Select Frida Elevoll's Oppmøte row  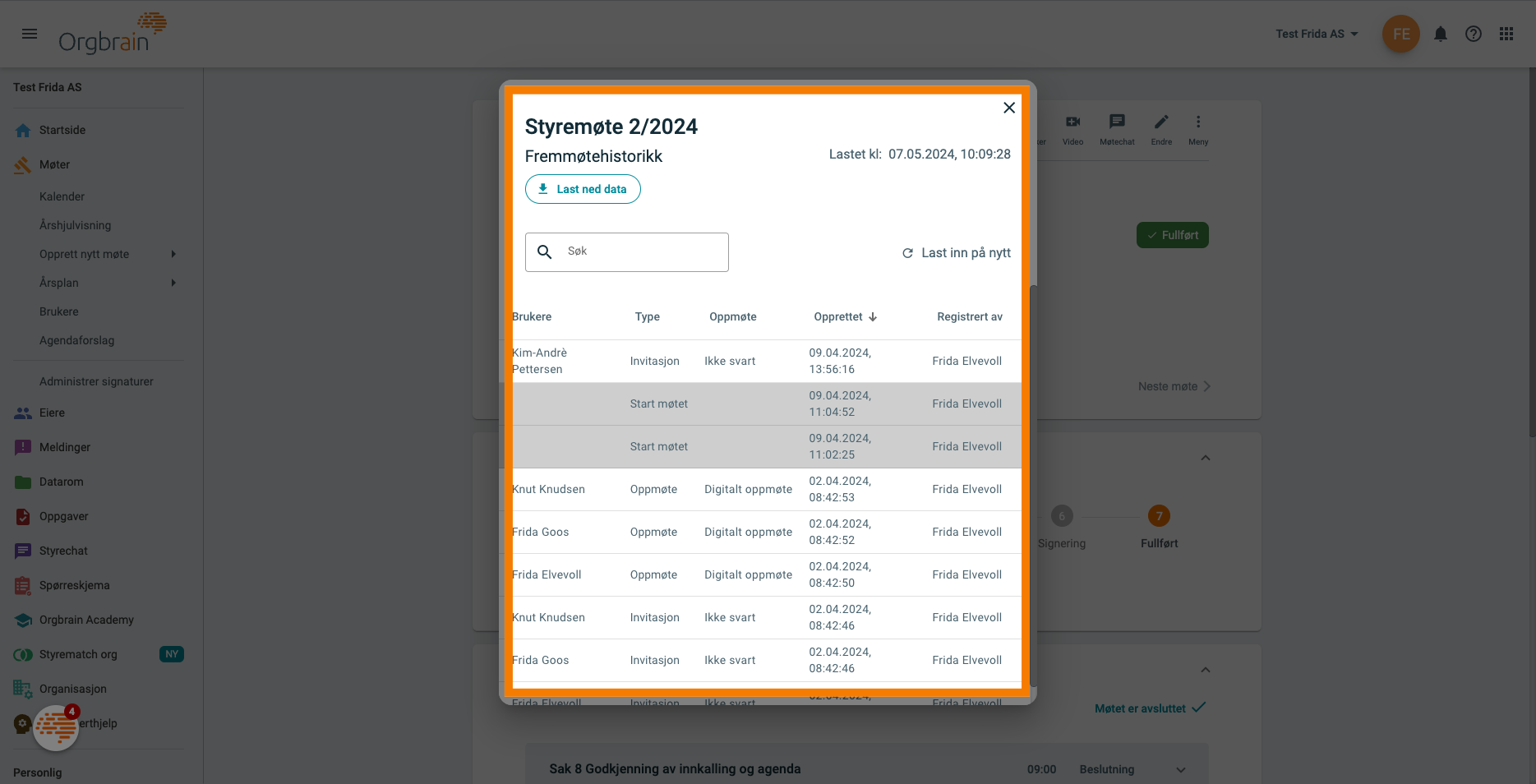763,574
